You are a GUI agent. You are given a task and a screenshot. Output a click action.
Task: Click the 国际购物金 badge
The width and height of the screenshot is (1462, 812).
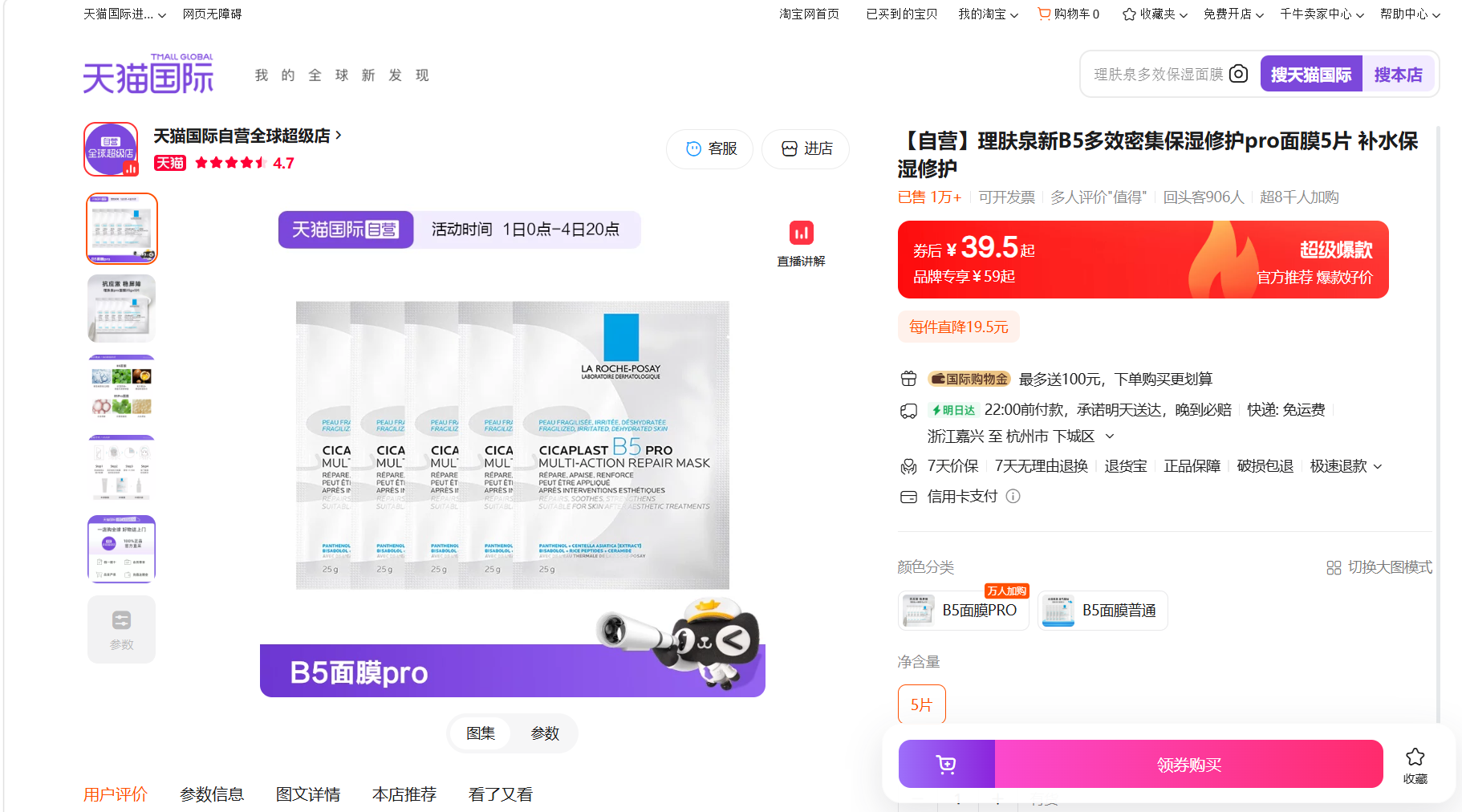[969, 379]
